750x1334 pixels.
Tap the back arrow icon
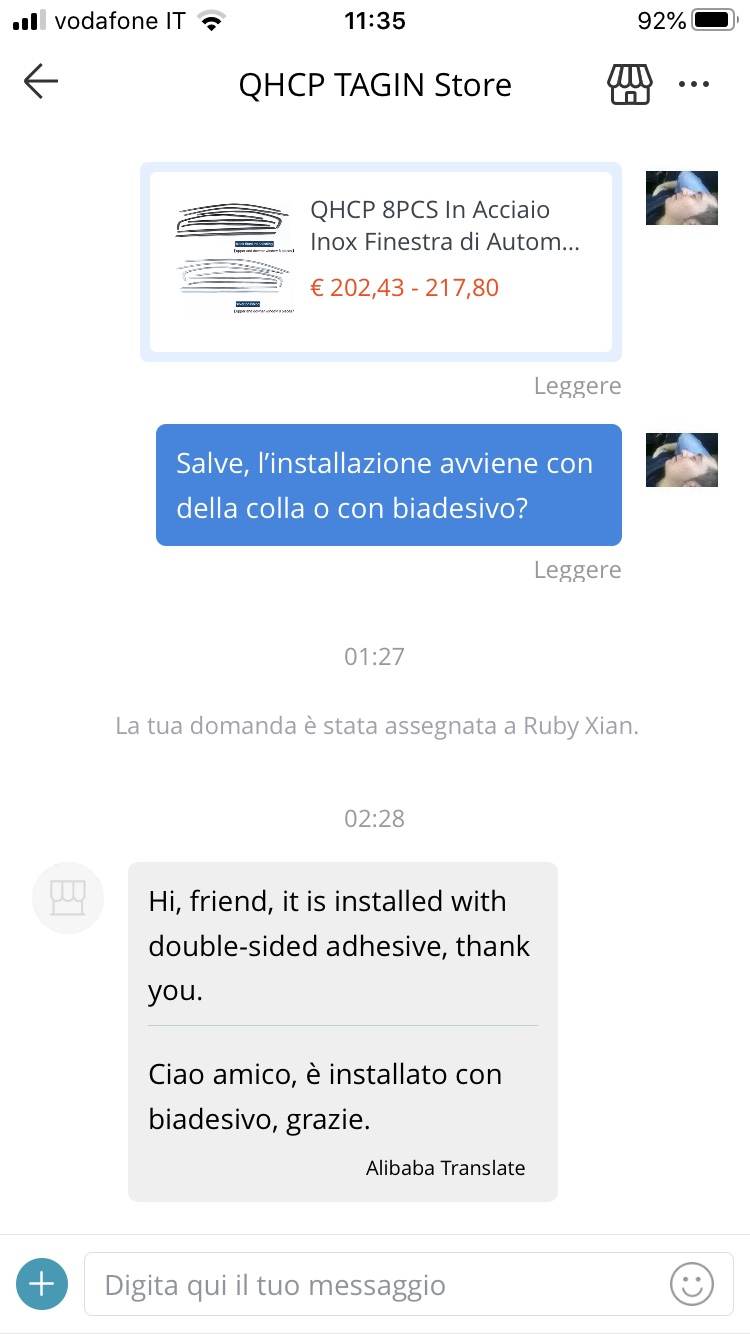[x=41, y=82]
